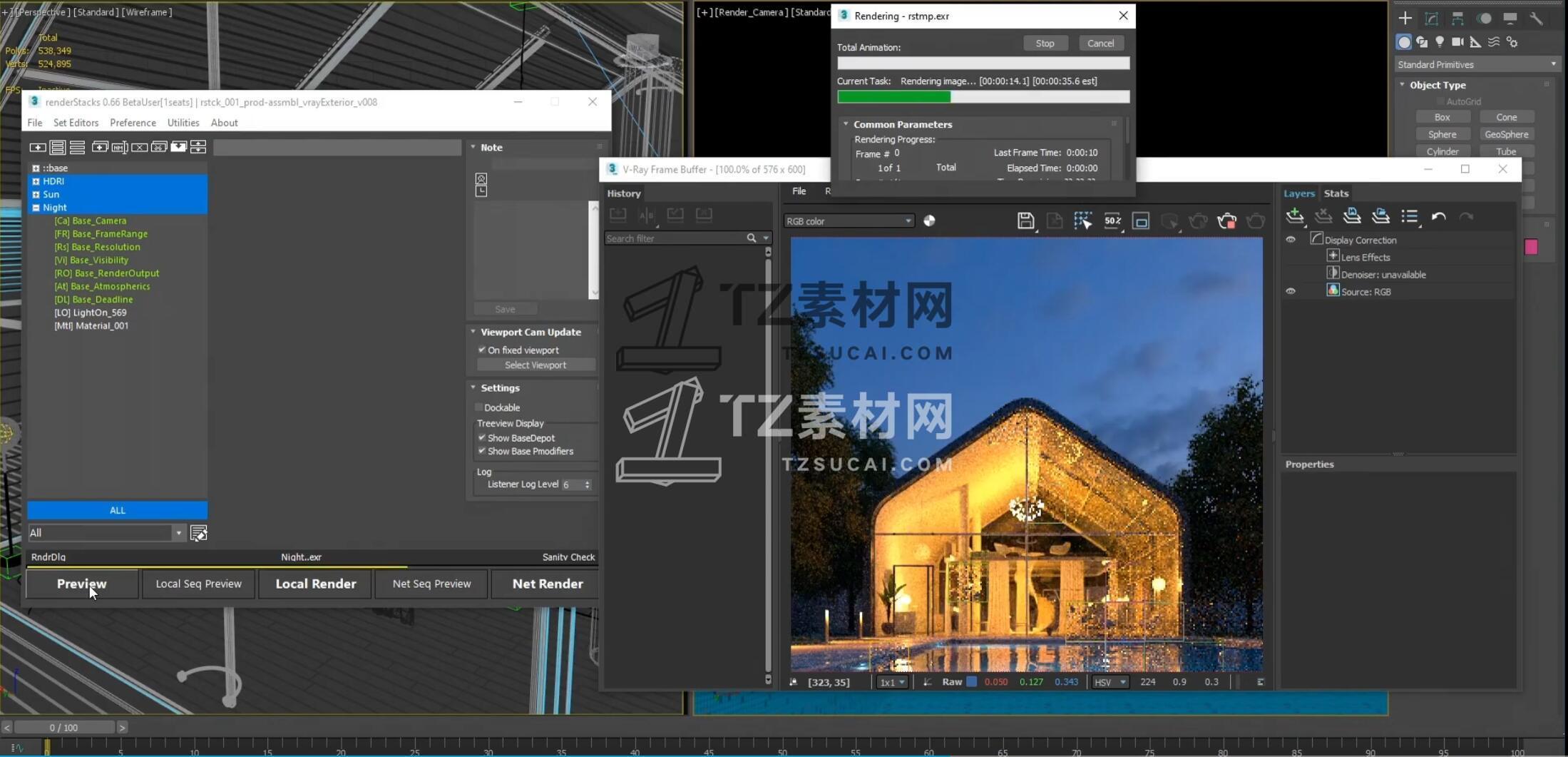The height and width of the screenshot is (757, 1568).
Task: Expand the Sun tree node
Action: pos(36,194)
